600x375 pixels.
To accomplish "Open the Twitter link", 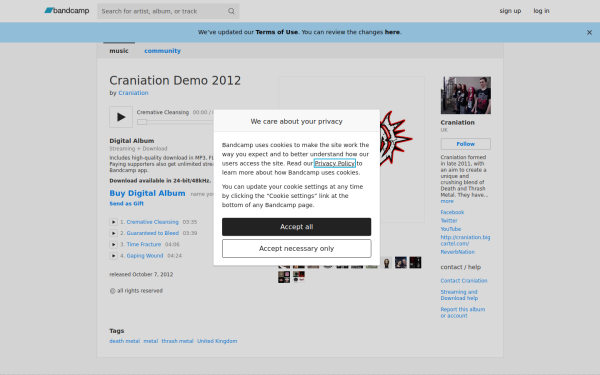I will coord(449,220).
